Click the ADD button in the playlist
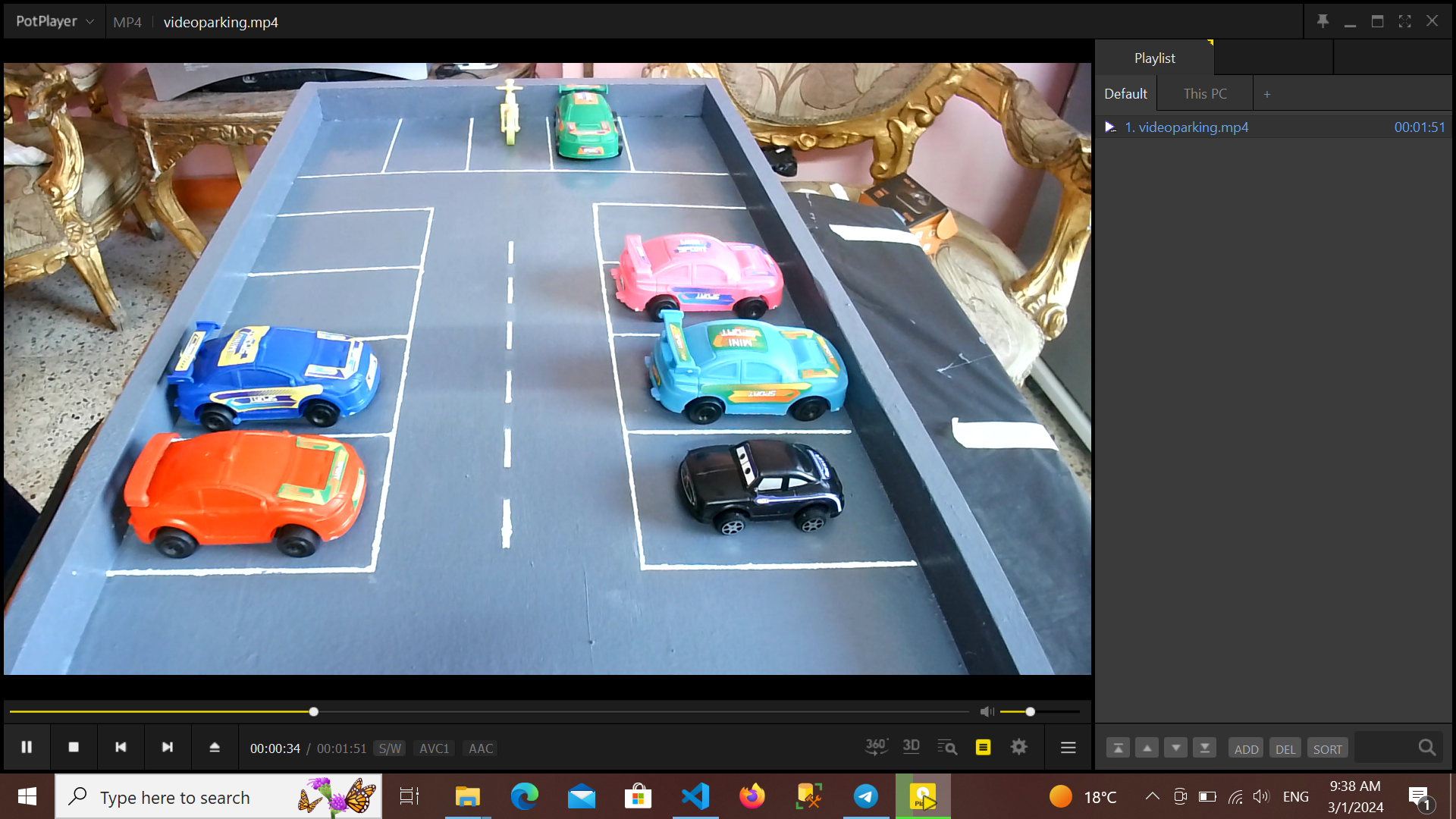The height and width of the screenshot is (819, 1456). pyautogui.click(x=1246, y=748)
